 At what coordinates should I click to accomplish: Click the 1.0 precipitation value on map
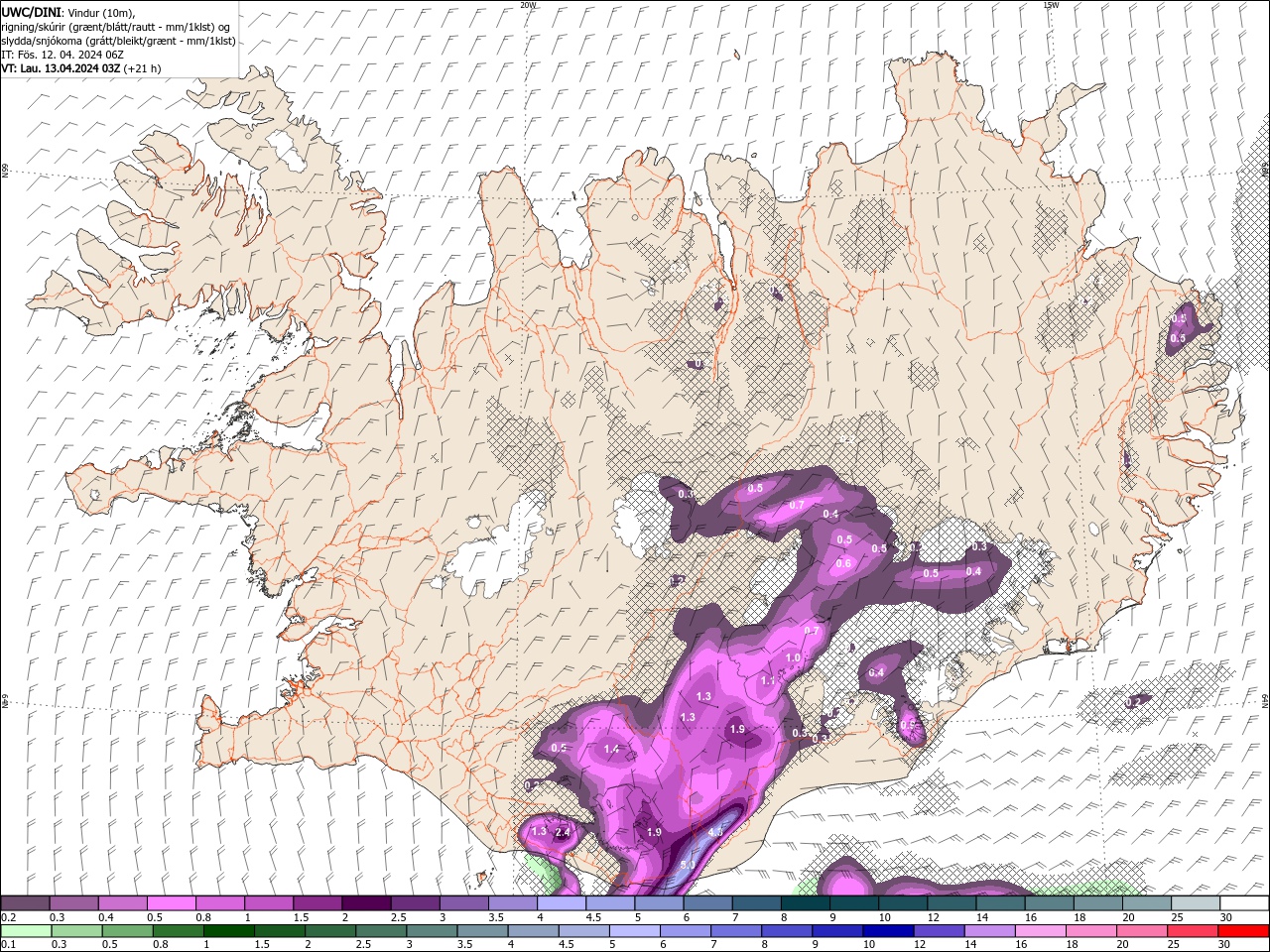pyautogui.click(x=793, y=657)
